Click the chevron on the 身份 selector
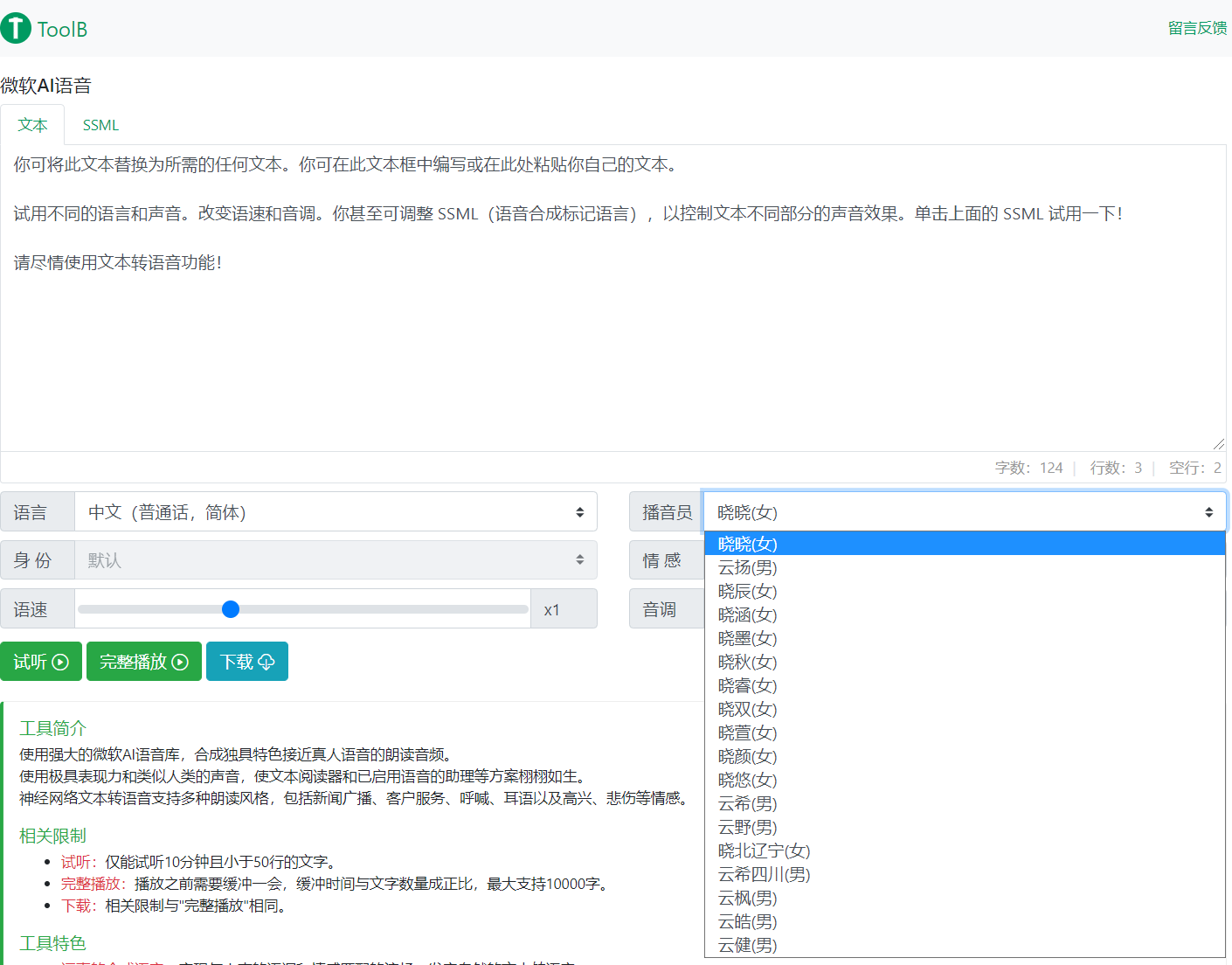Screen dimensions: 1232x965 579,559
